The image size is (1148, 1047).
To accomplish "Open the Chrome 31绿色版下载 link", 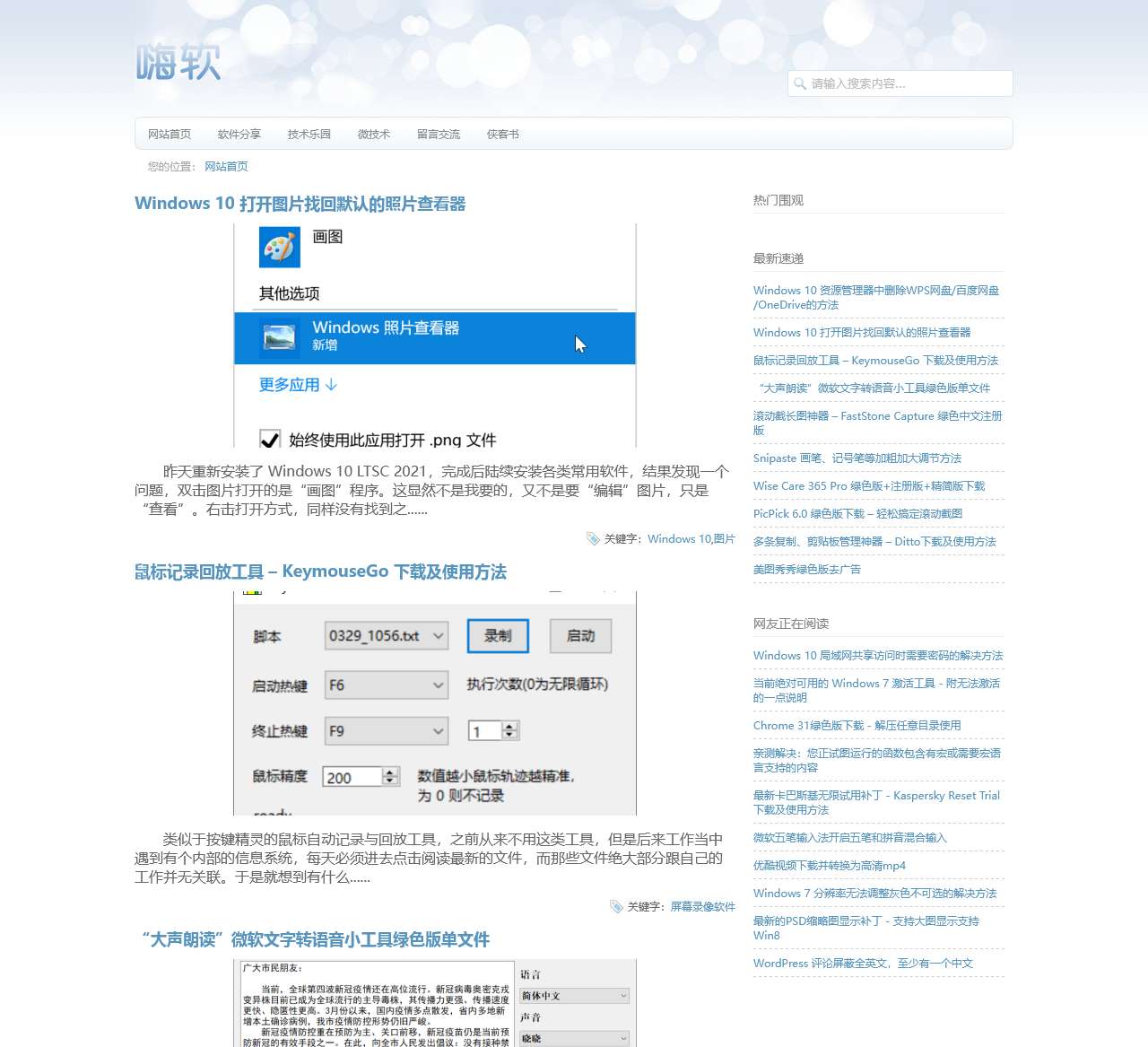I will [x=857, y=725].
